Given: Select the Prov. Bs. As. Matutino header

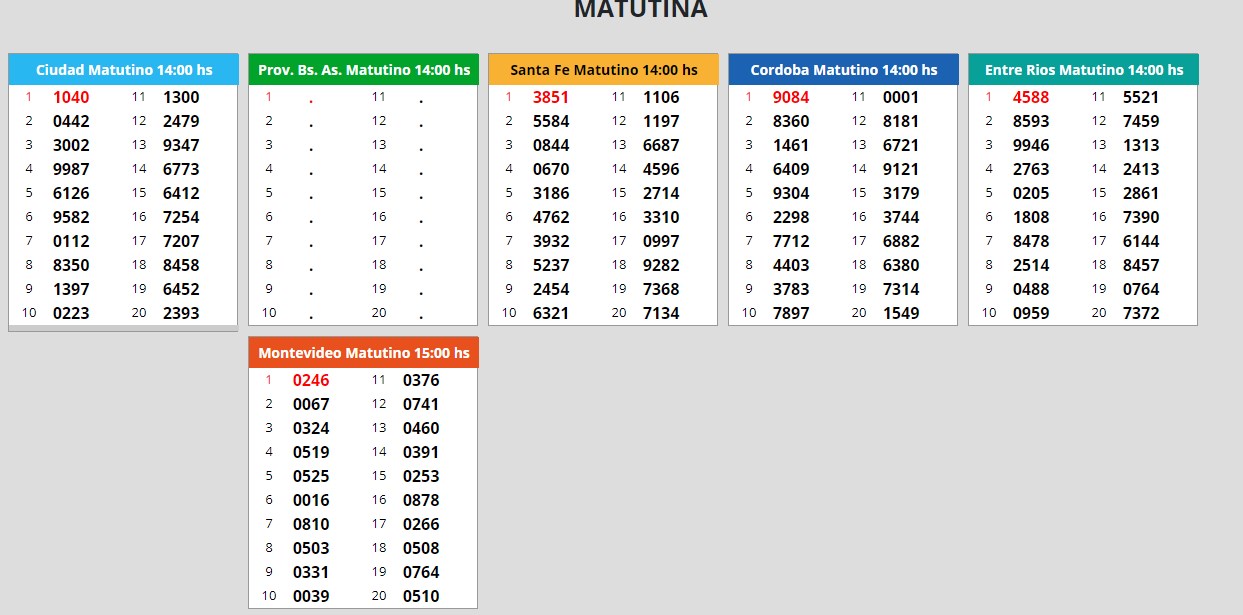Looking at the screenshot, I should click(363, 70).
